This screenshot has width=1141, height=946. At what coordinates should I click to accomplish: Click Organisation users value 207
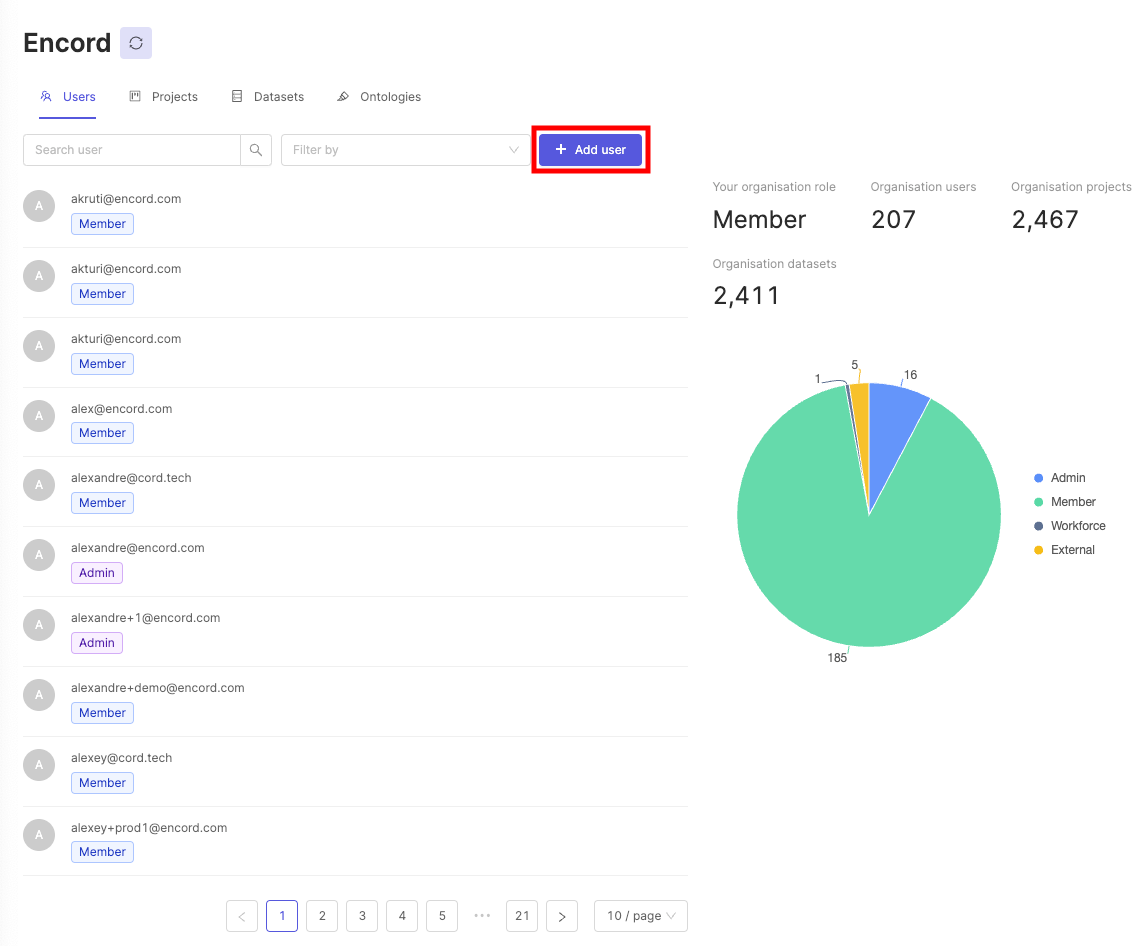[x=894, y=219]
